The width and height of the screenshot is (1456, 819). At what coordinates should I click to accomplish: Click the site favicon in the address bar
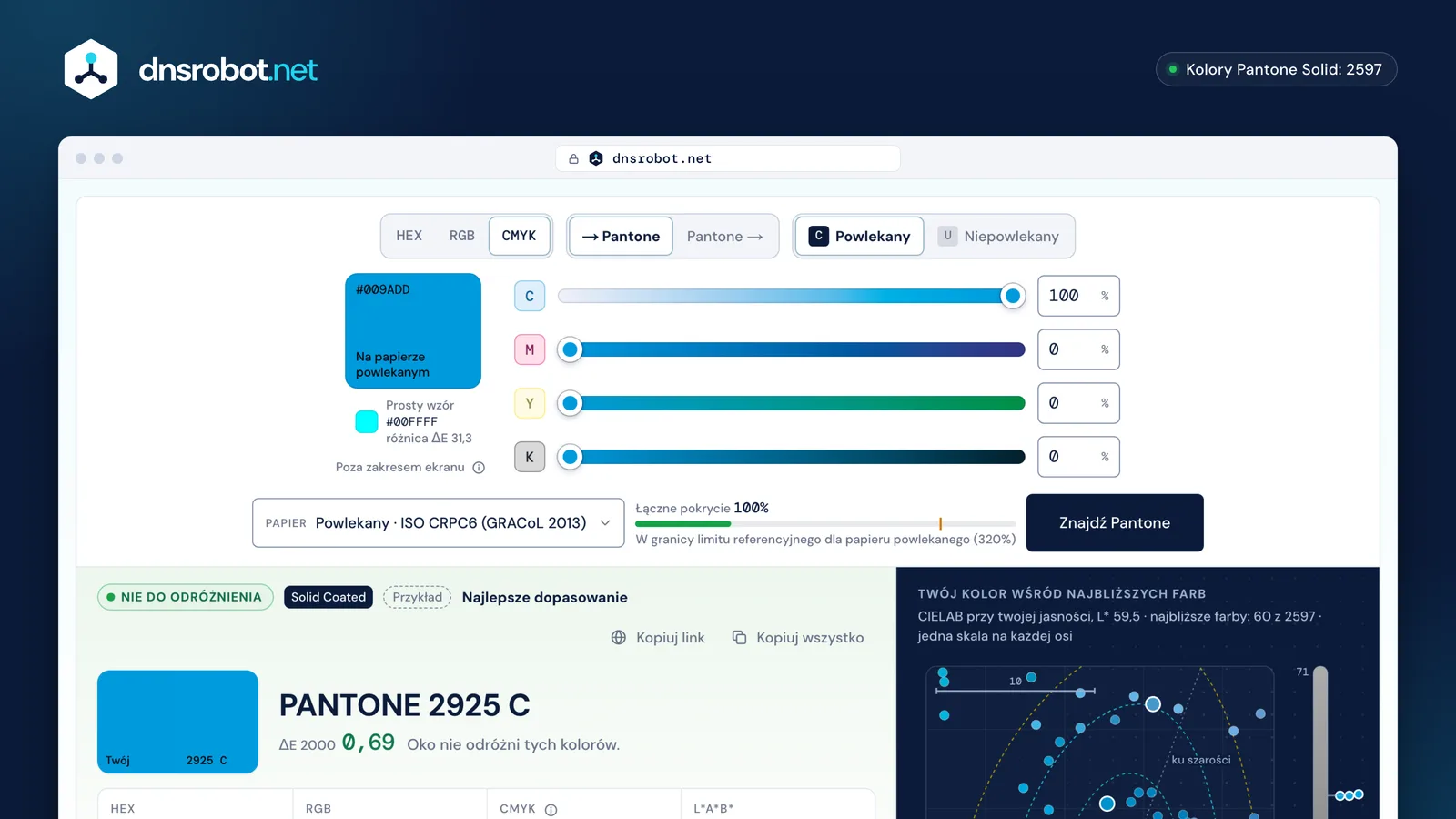tap(596, 158)
